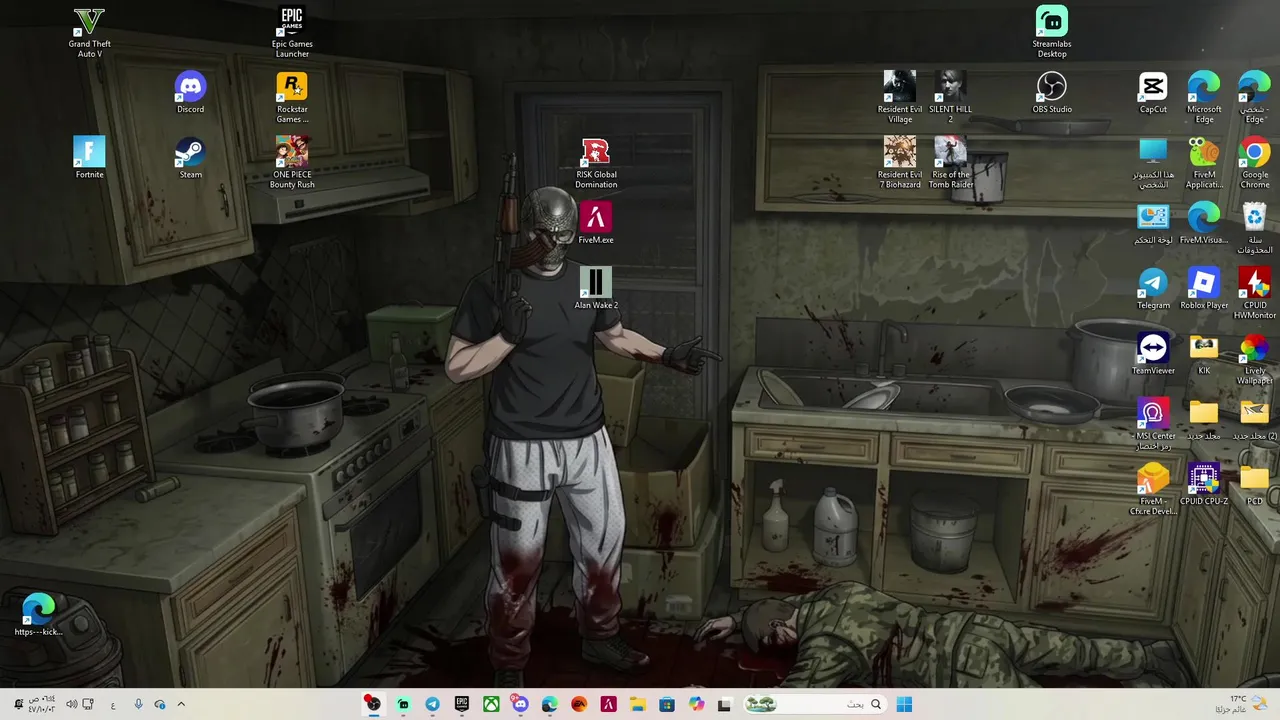The height and width of the screenshot is (720, 1280).
Task: Click the FiveM.Visua... Edge shortcut
Action: click(1204, 223)
